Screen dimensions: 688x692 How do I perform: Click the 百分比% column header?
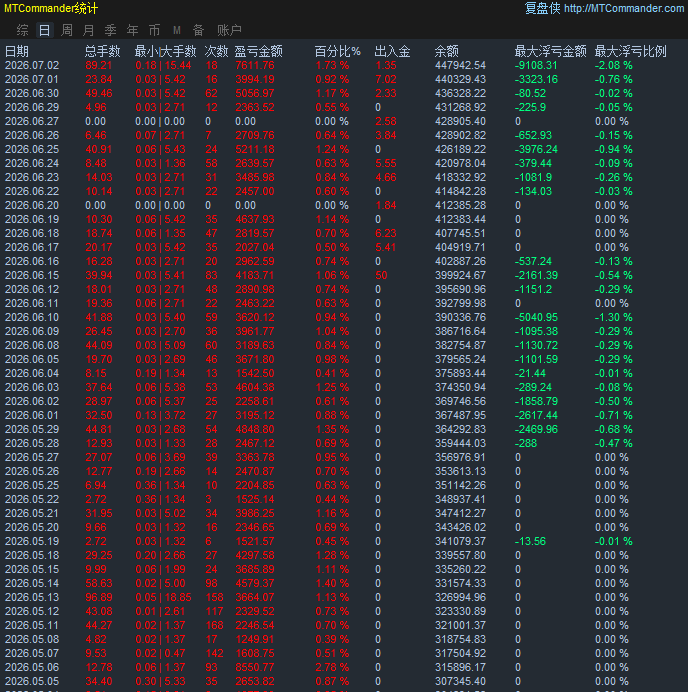point(338,51)
